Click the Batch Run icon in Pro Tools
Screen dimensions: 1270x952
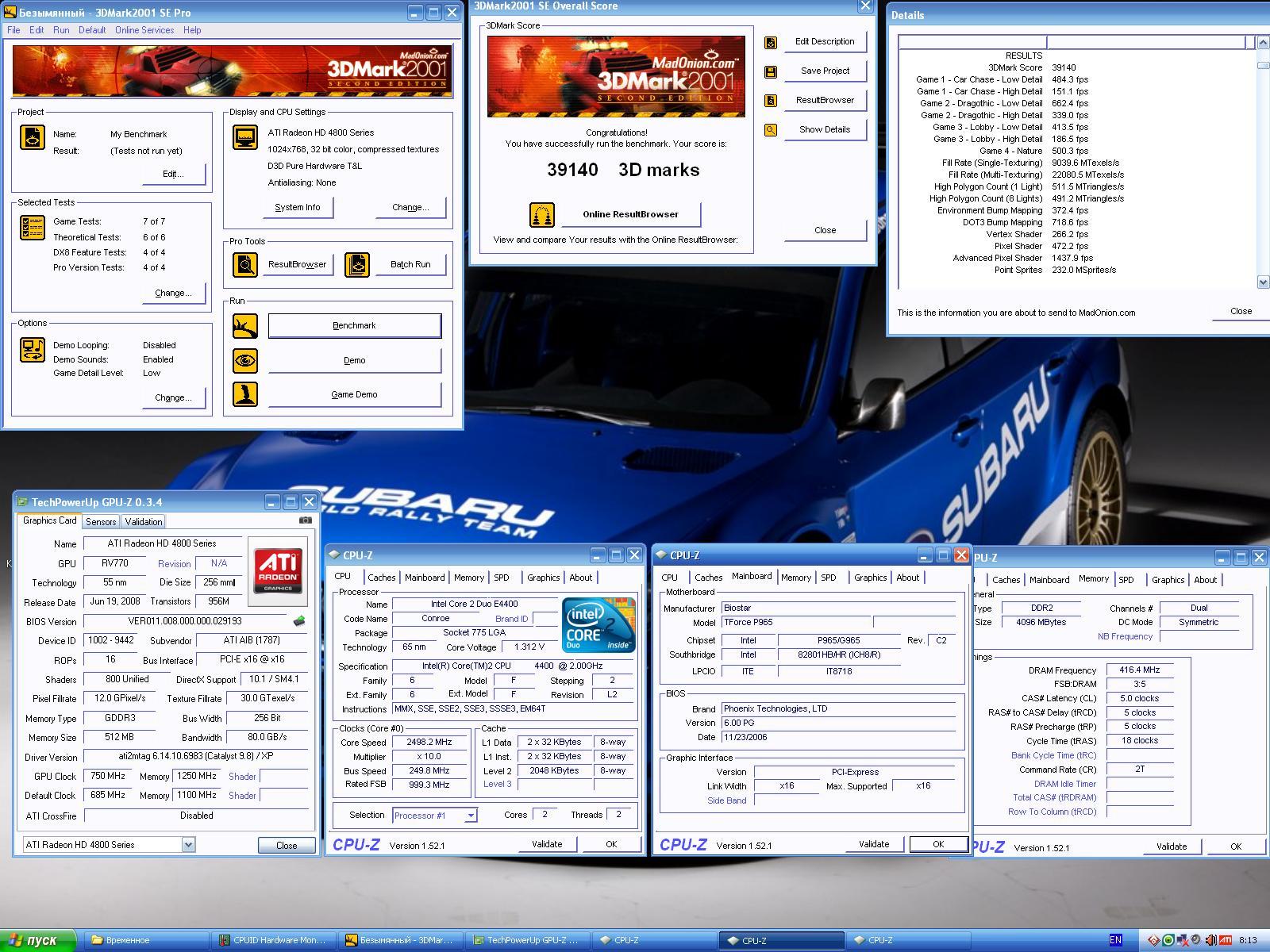coord(357,264)
